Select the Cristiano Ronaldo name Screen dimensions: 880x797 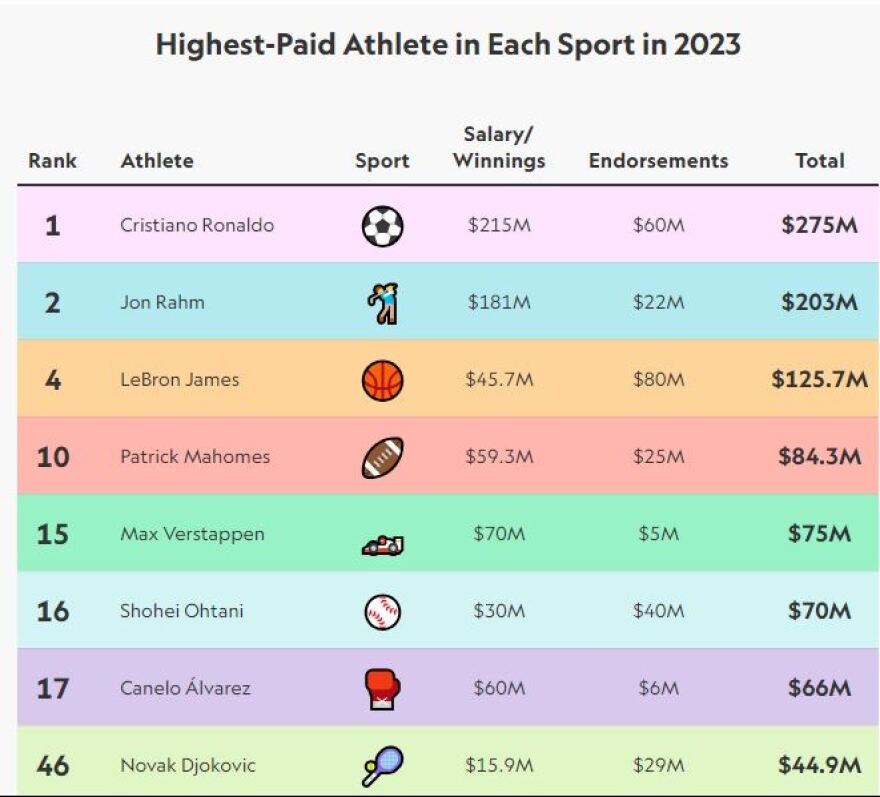197,226
